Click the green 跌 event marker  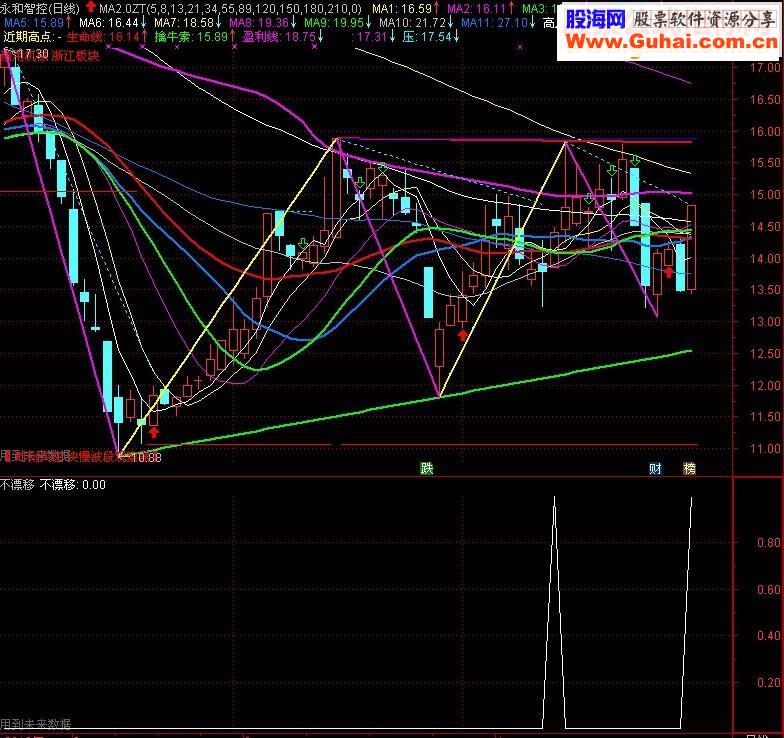427,468
